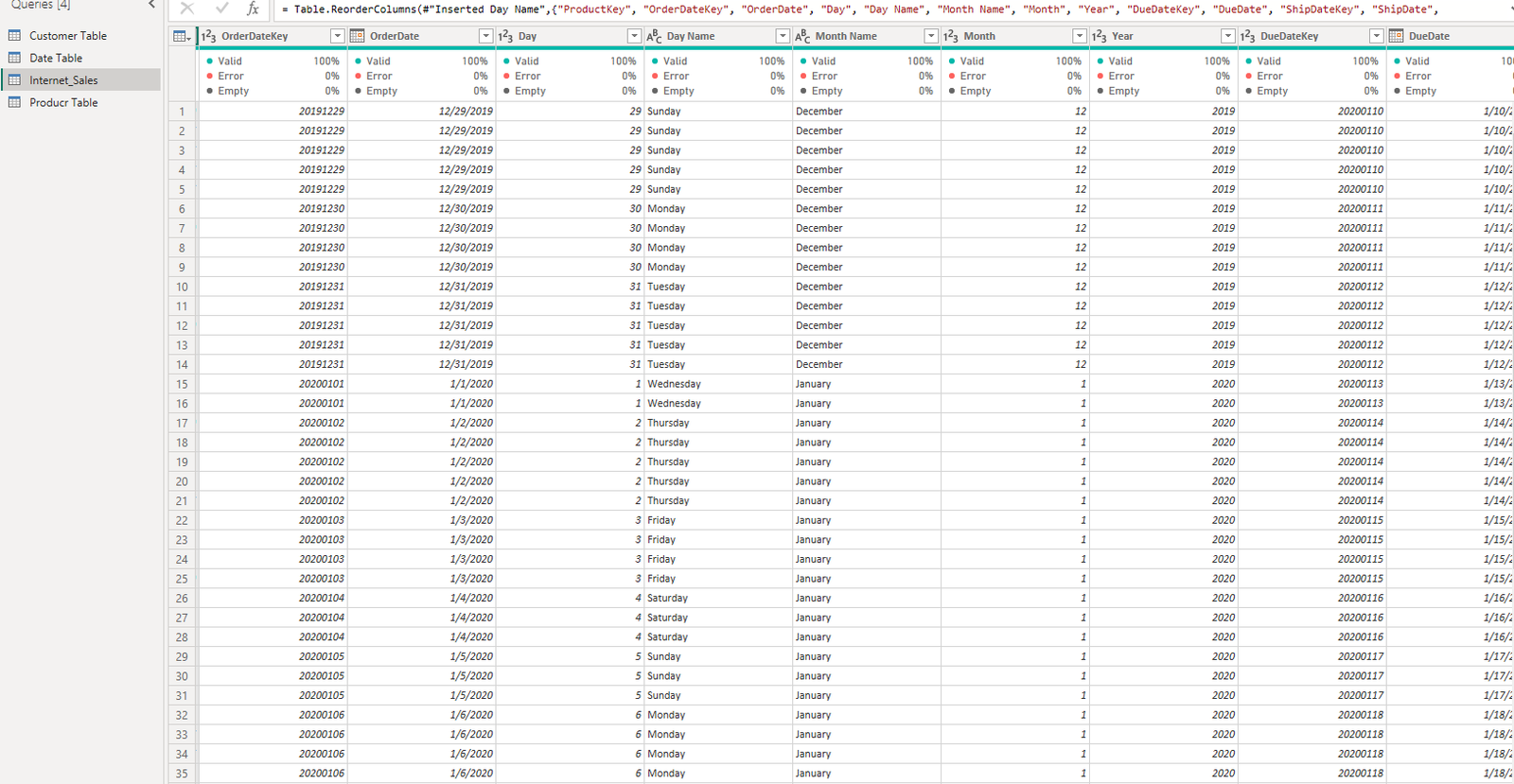Select the Internet_Sales query
This screenshot has height=784, width=1514.
(63, 80)
